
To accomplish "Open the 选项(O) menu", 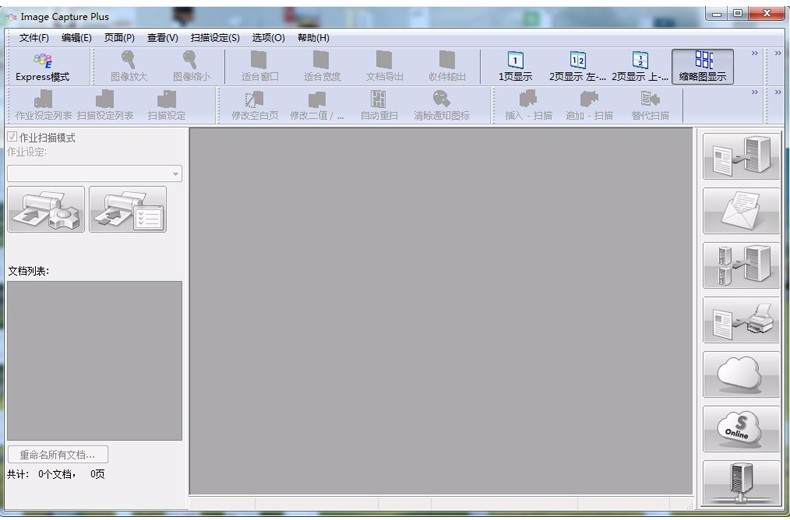I will [x=269, y=38].
